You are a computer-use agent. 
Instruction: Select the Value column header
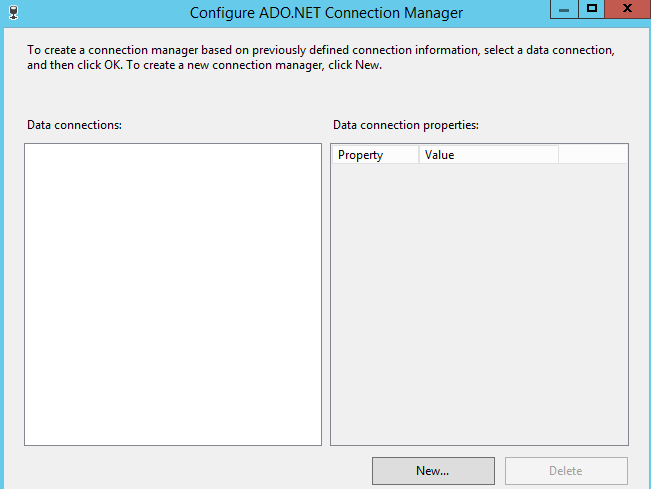coord(488,155)
